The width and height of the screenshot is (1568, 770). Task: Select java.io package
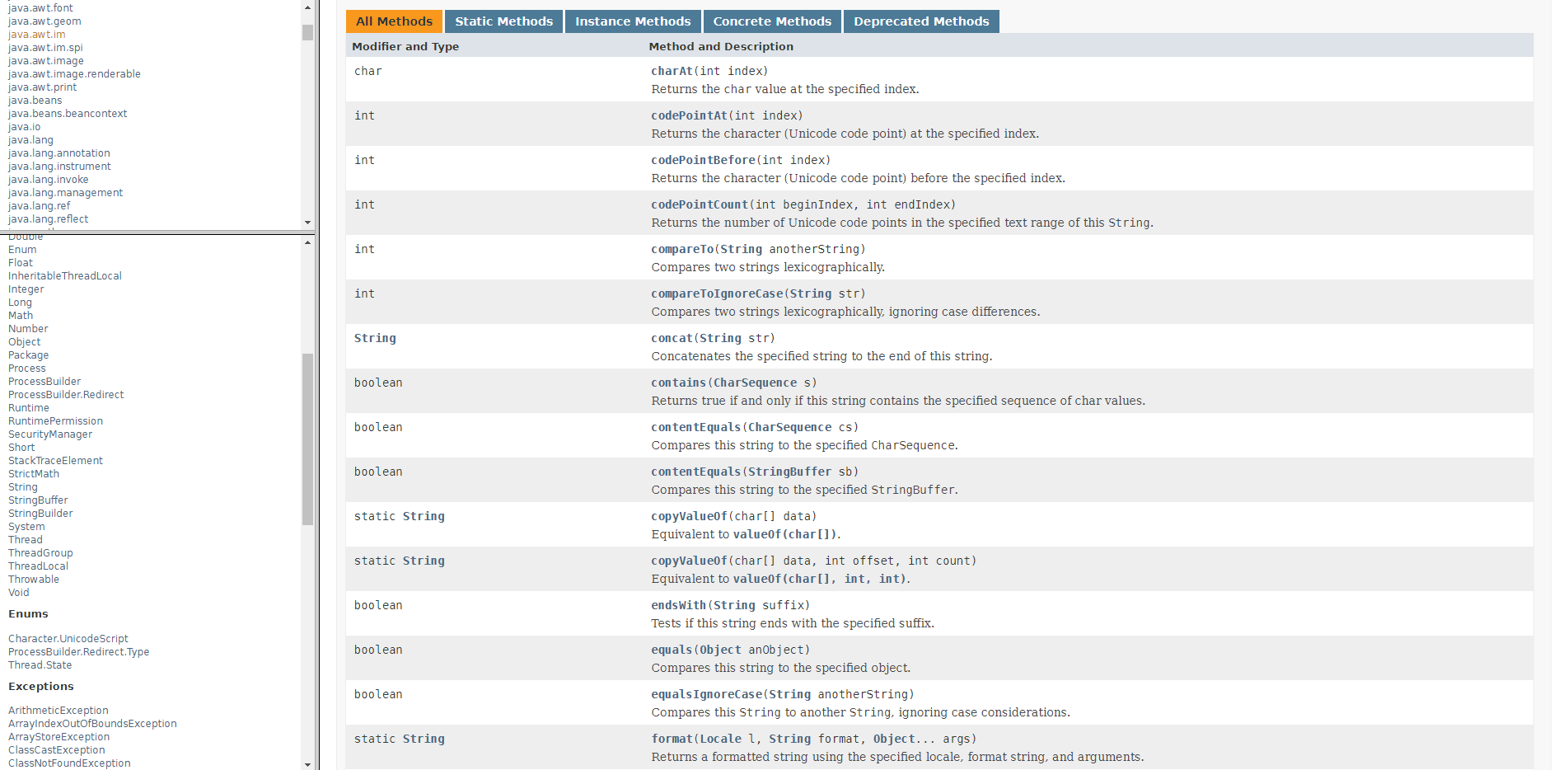(x=24, y=127)
